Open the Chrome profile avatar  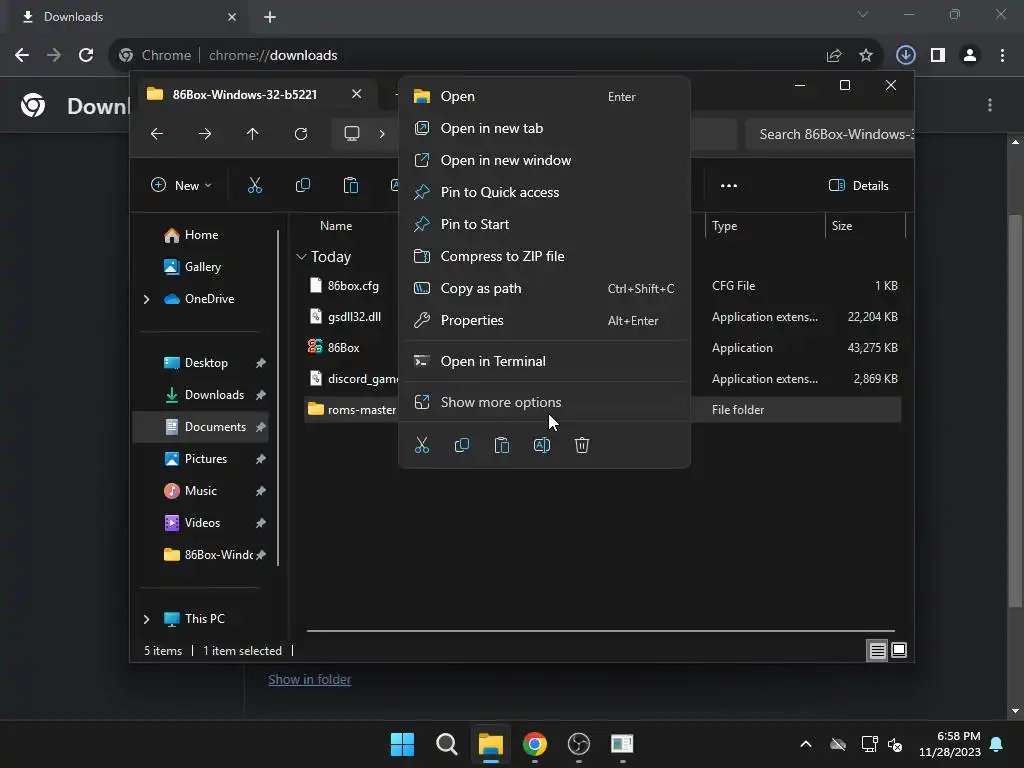pyautogui.click(x=970, y=56)
